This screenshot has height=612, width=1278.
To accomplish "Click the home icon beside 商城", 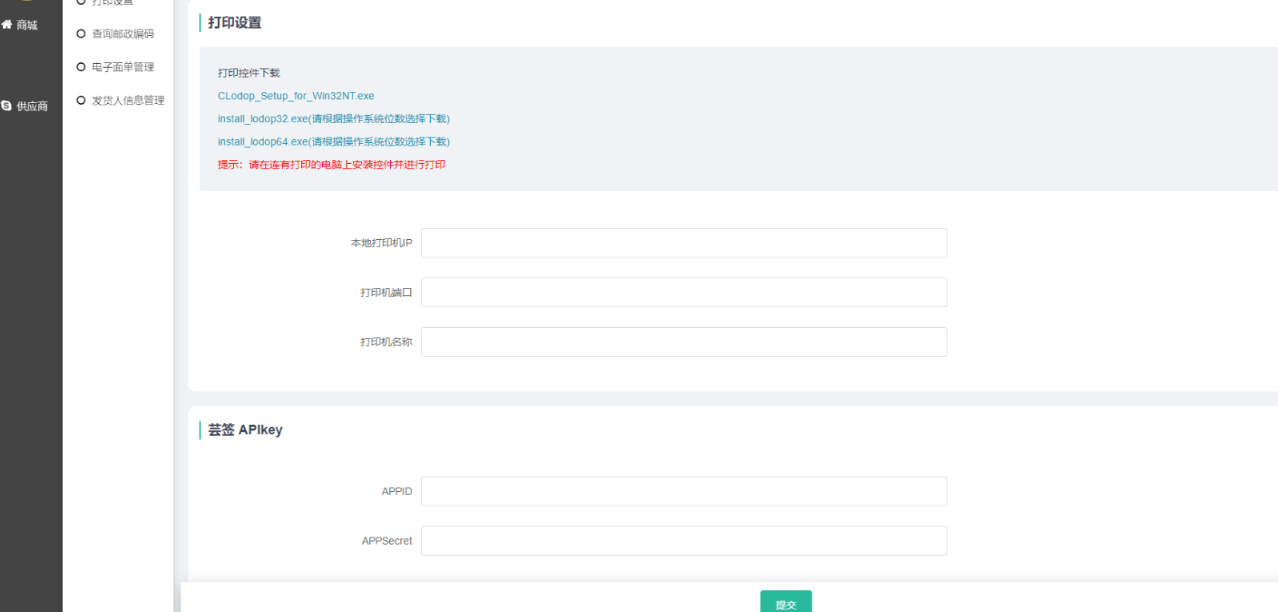I will click(x=6, y=25).
